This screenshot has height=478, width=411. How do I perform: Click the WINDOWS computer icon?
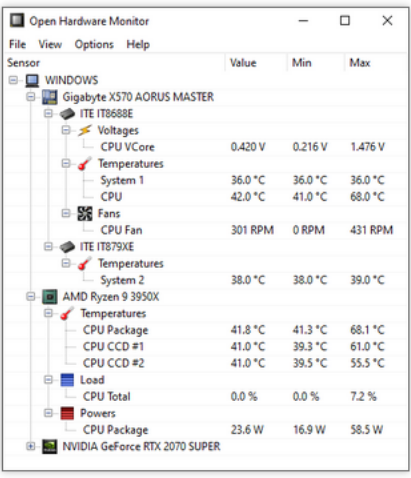(x=33, y=80)
